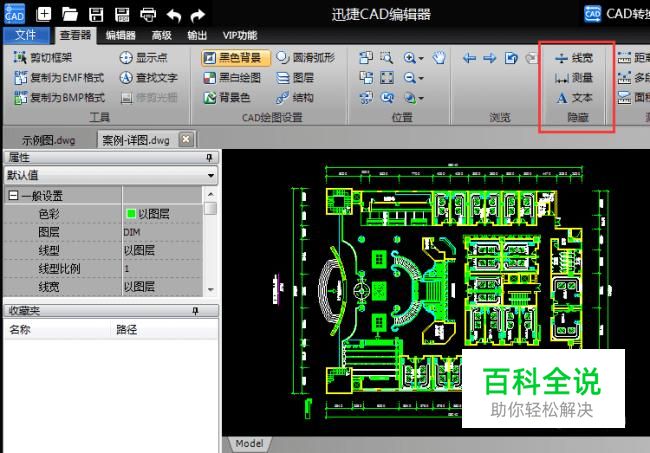Viewport: 650px width, 453px height.
Task: Close the 案例-详图.dwg tab
Action: (x=186, y=139)
